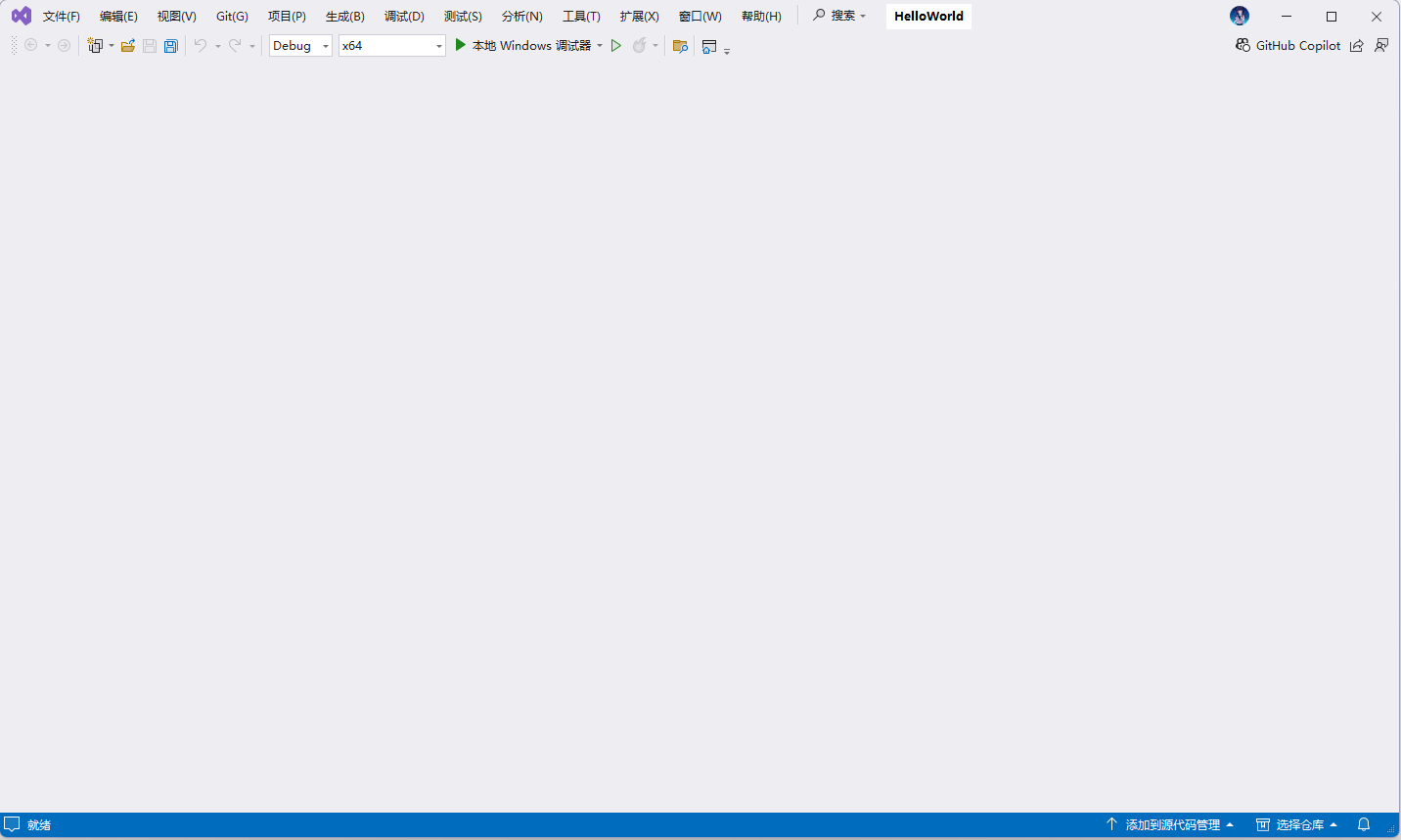The width and height of the screenshot is (1401, 840).
Task: Click the send feedback person icon
Action: coord(1381,46)
